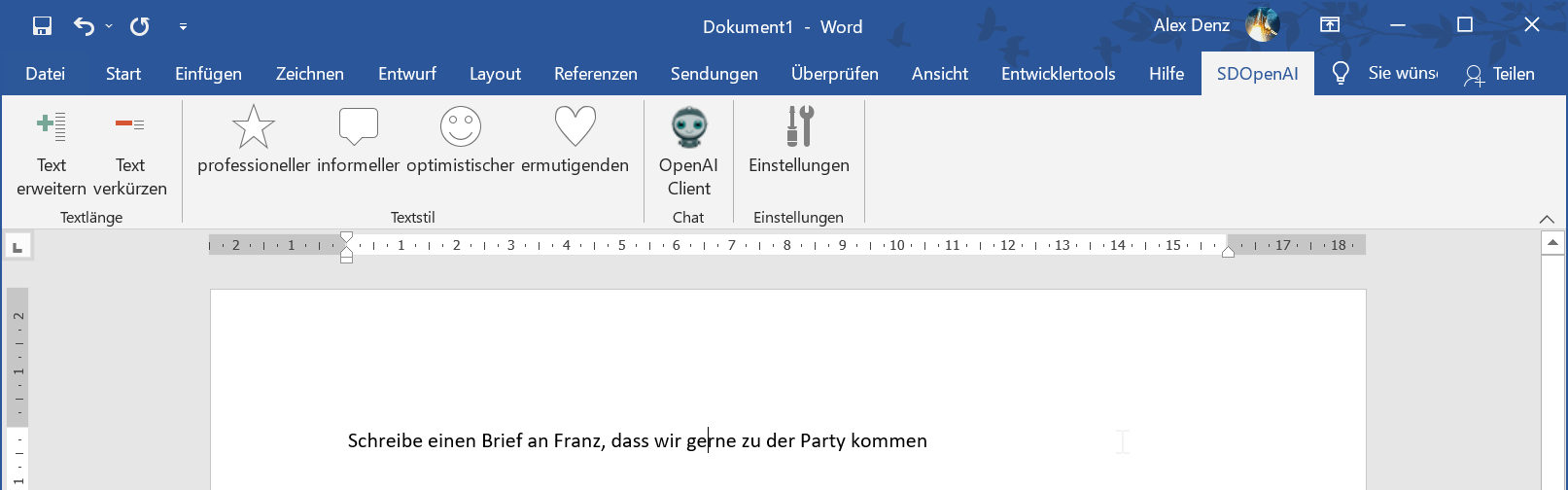Expand the Quick Access Toolbar customization menu

[x=183, y=26]
